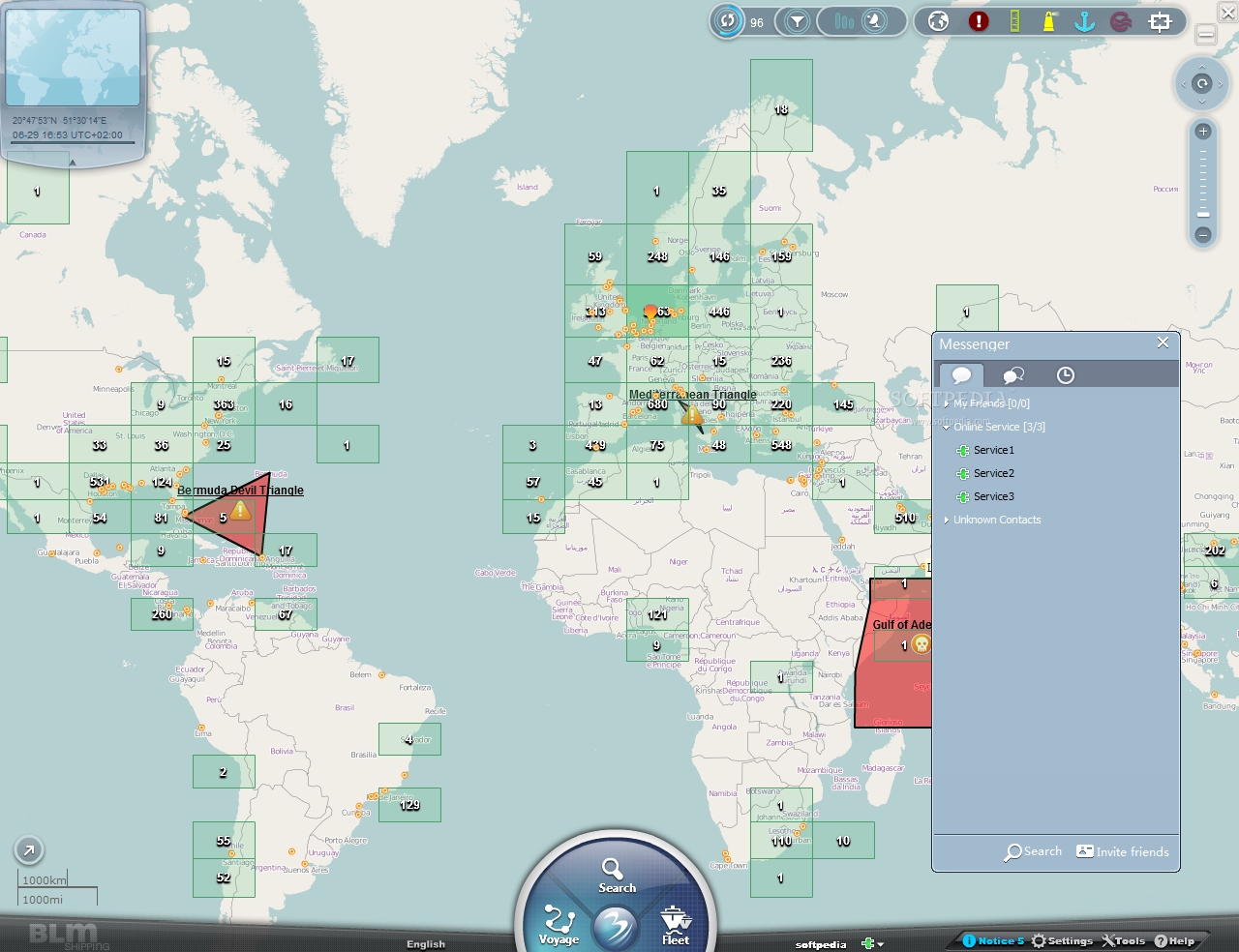Expand the My Friends group

(x=947, y=403)
